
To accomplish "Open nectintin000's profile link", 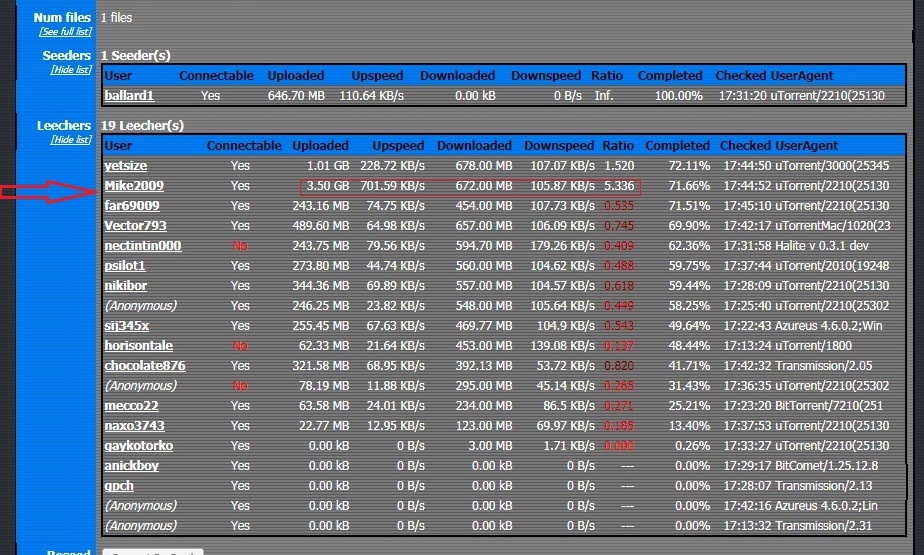I will tap(142, 246).
